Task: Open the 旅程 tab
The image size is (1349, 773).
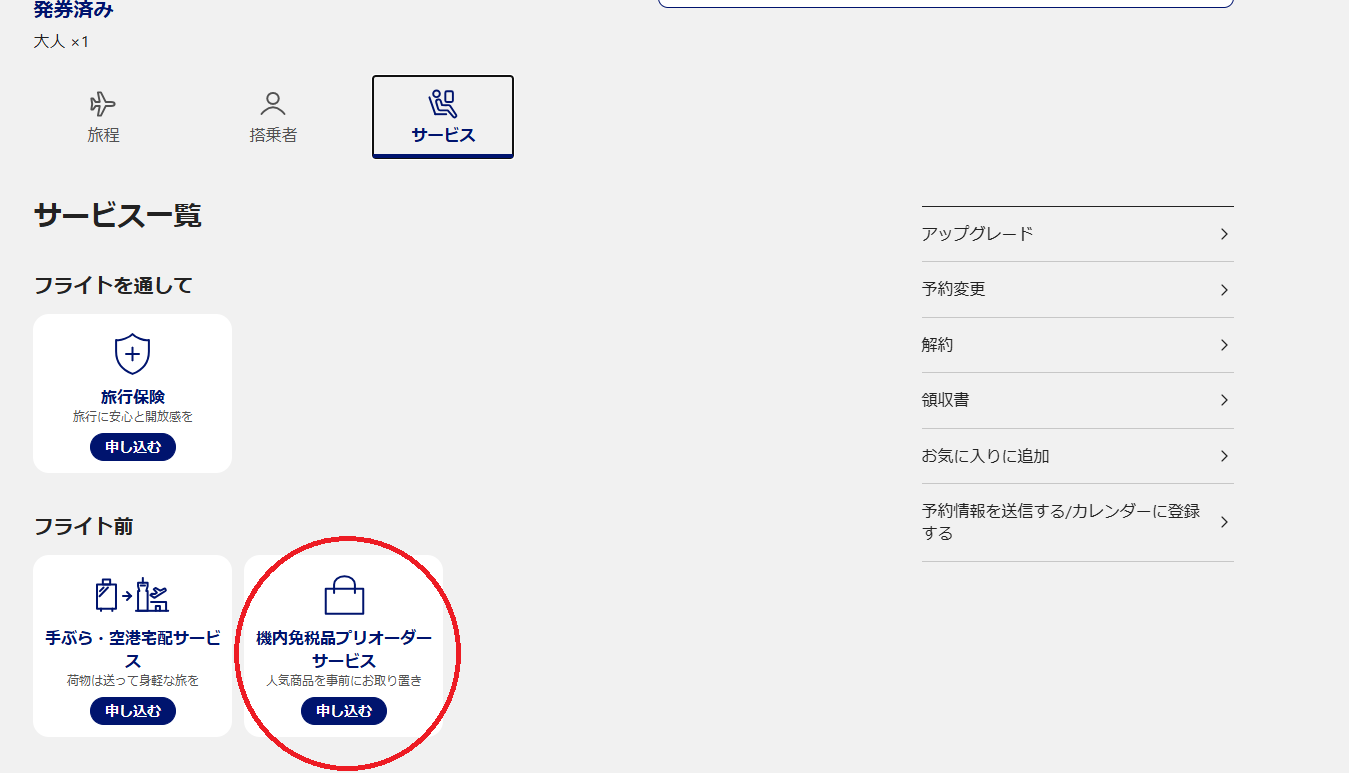Action: pos(103,117)
